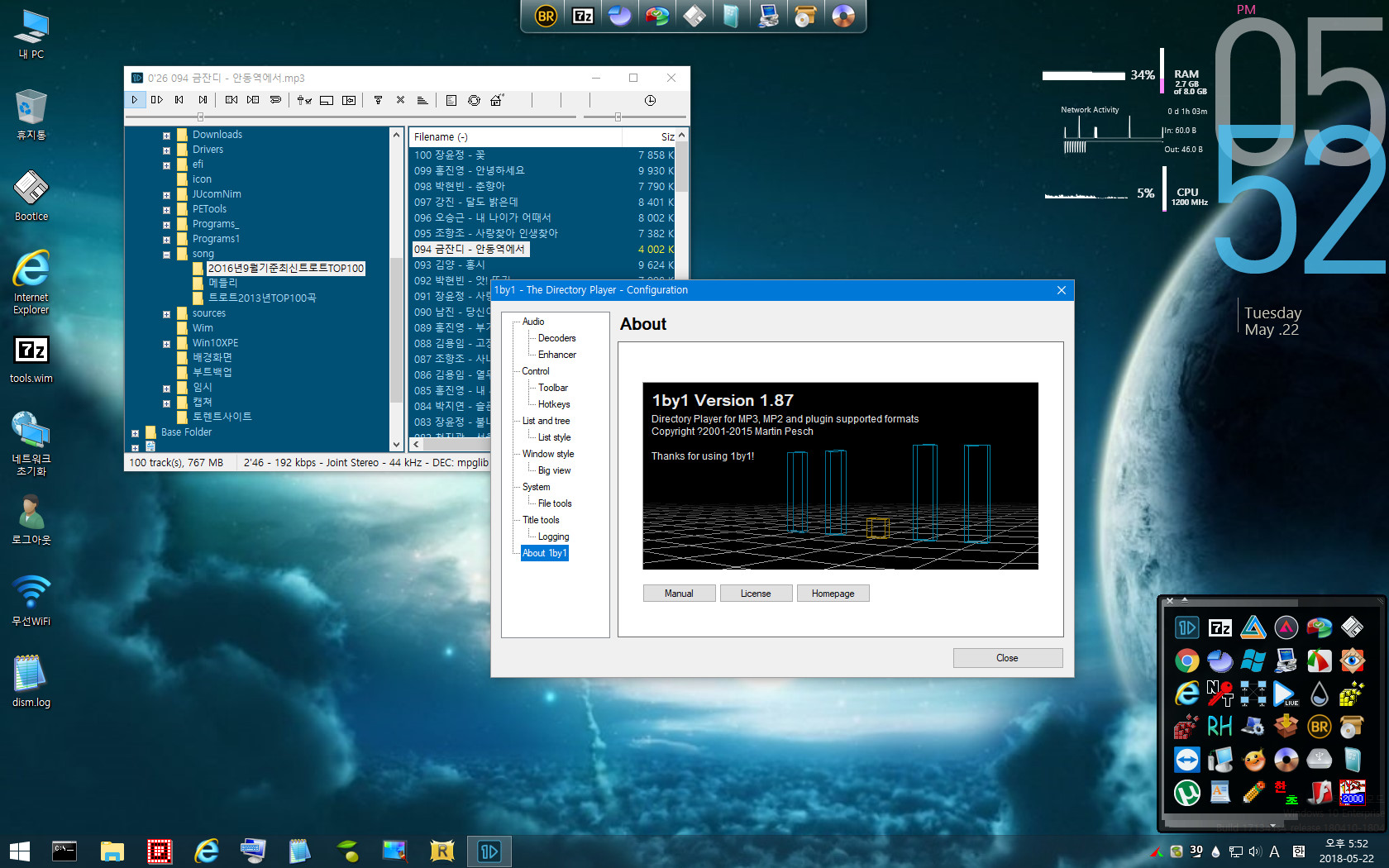Expand the PETools folder node
Screen dimensions: 1389x868
[x=166, y=210]
